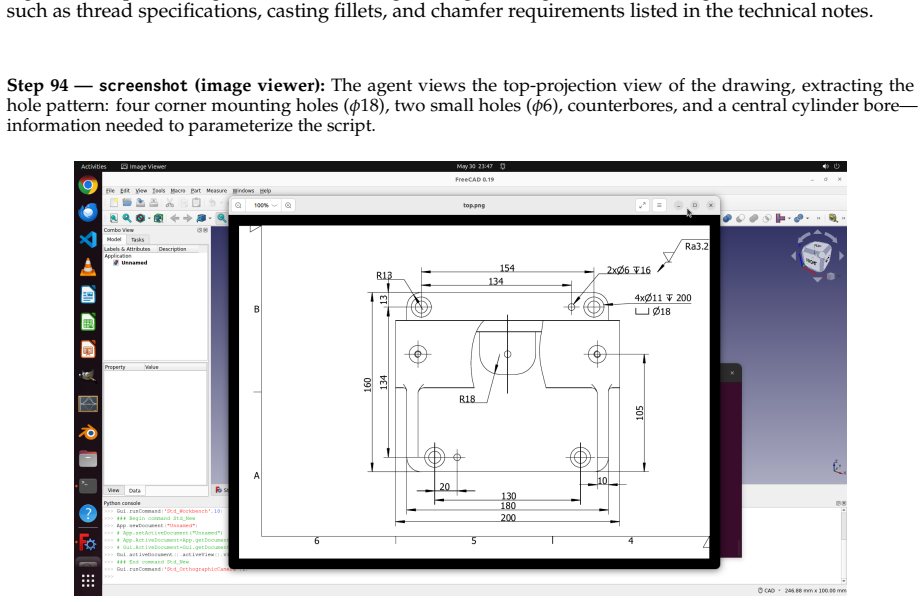Zoom in in the image viewer

point(288,206)
